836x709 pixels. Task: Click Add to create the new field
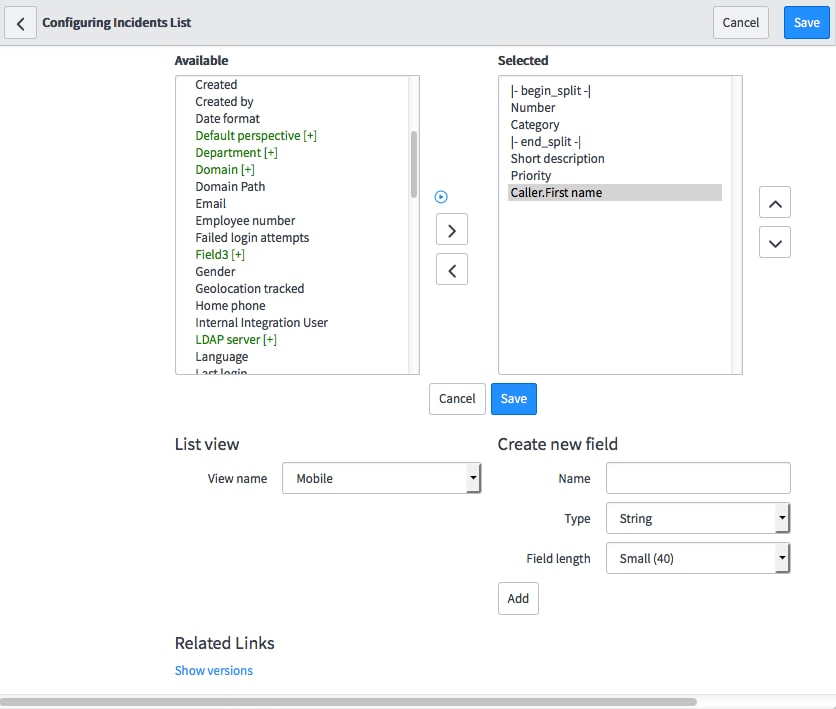(x=518, y=598)
